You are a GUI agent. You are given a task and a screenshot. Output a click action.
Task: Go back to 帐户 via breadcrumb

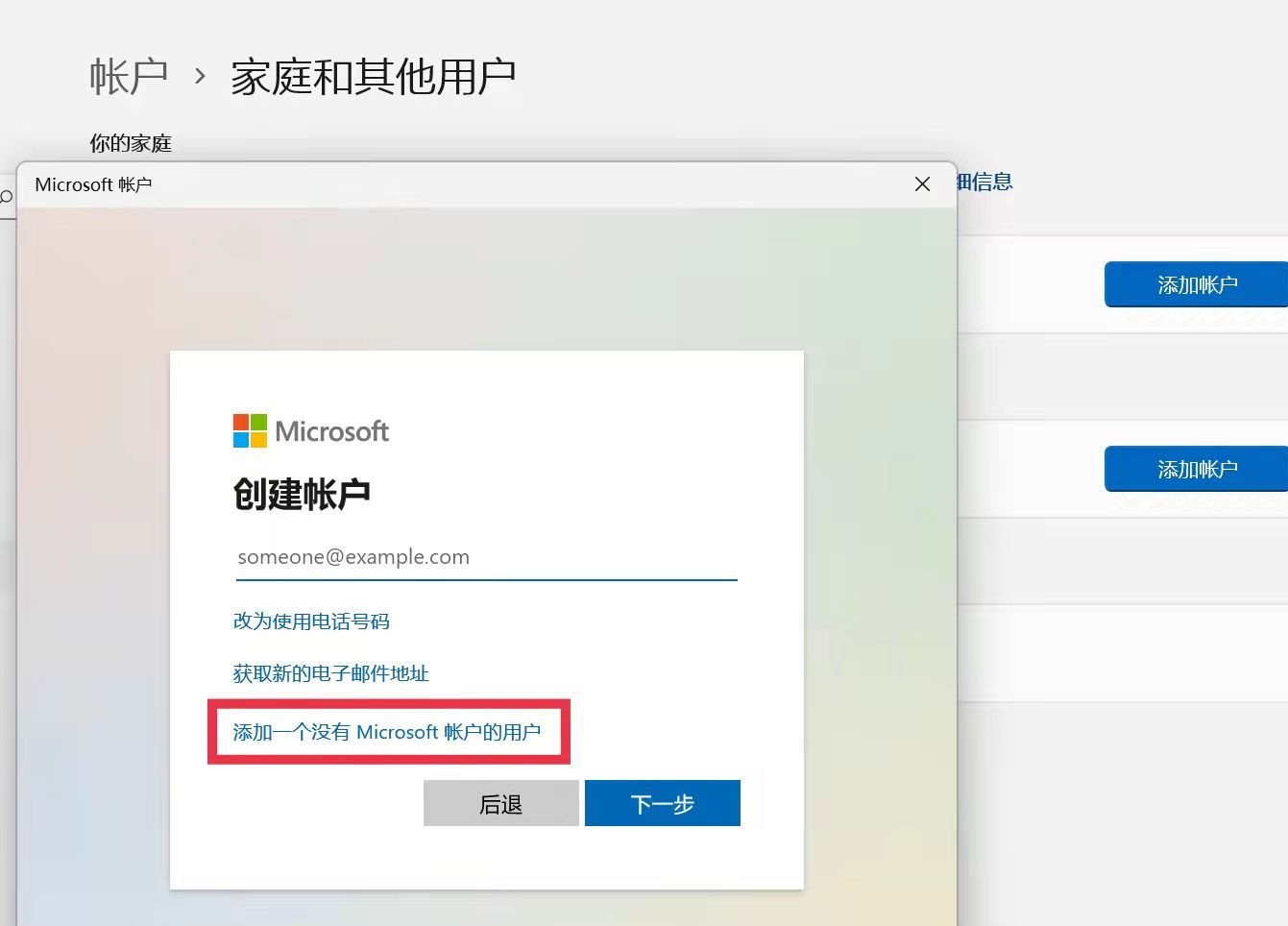tap(129, 77)
